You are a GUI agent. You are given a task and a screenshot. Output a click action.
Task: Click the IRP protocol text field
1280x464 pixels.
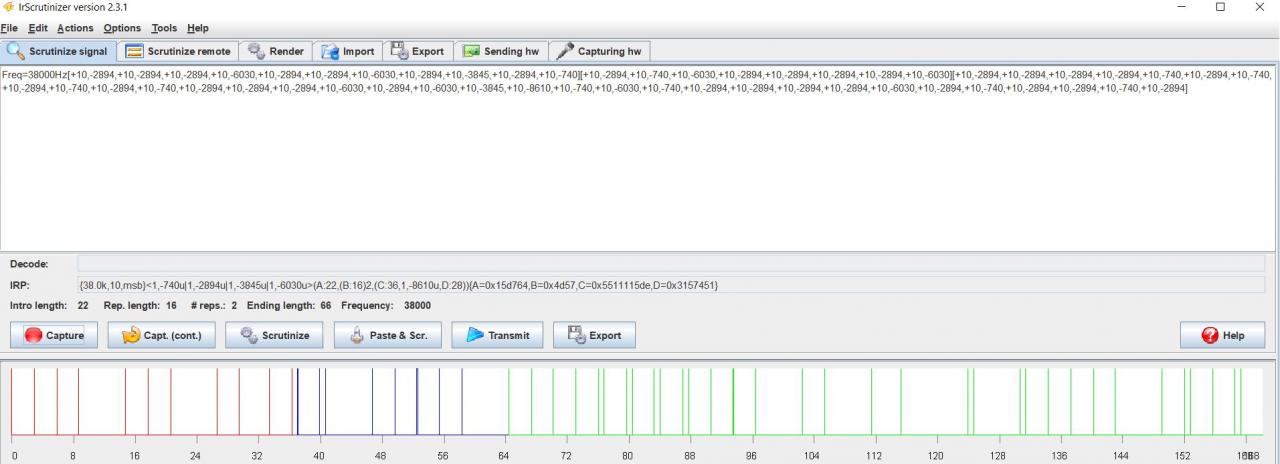click(x=671, y=285)
